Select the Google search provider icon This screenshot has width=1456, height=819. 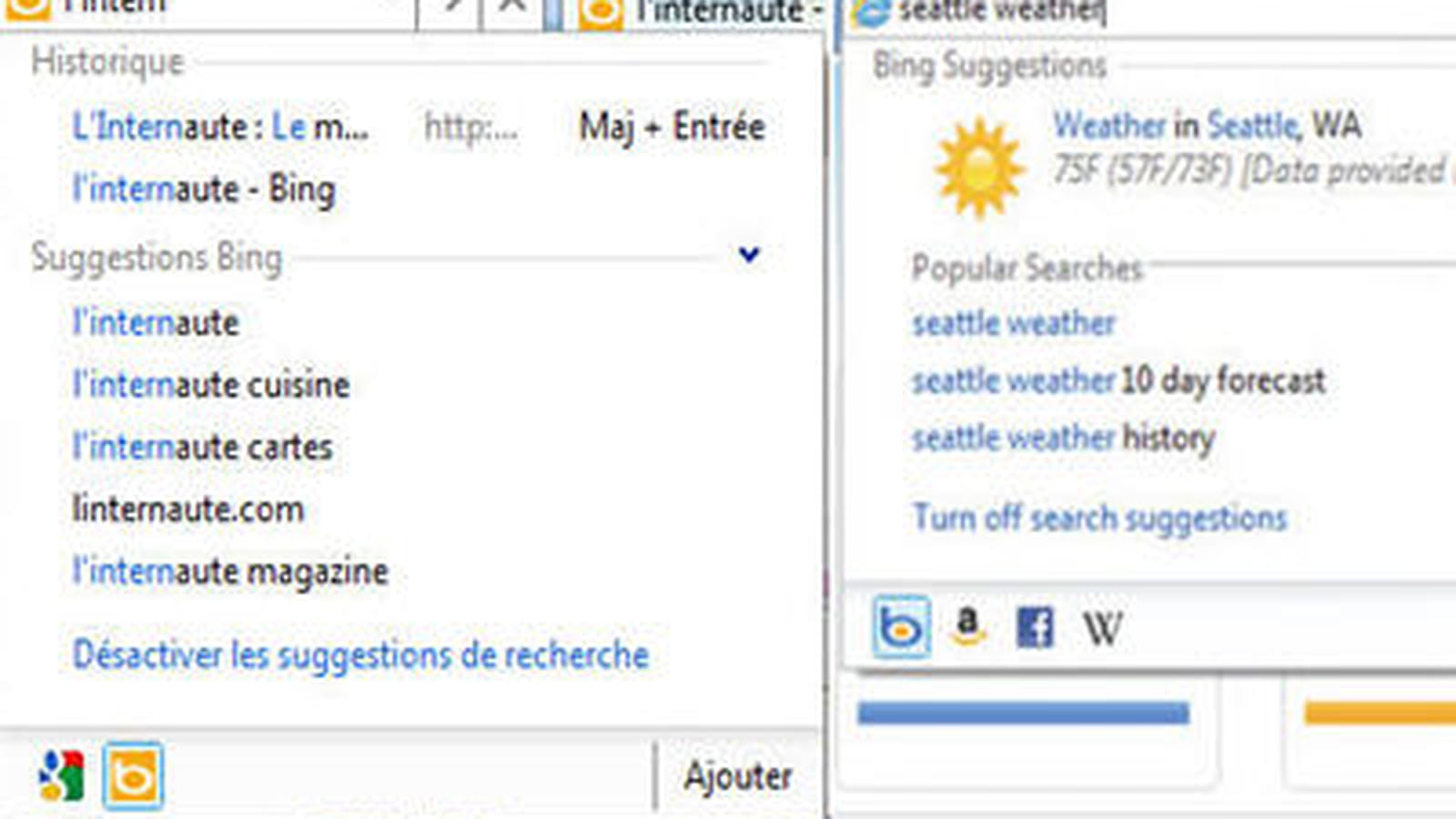pyautogui.click(x=61, y=776)
